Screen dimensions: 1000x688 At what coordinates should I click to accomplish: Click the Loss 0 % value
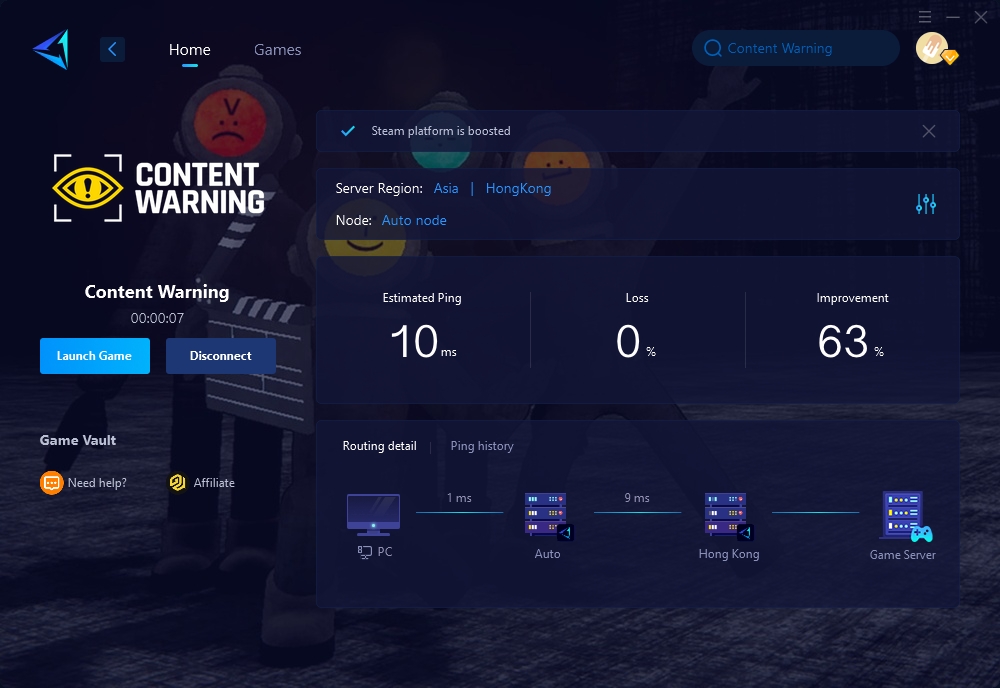pos(636,341)
